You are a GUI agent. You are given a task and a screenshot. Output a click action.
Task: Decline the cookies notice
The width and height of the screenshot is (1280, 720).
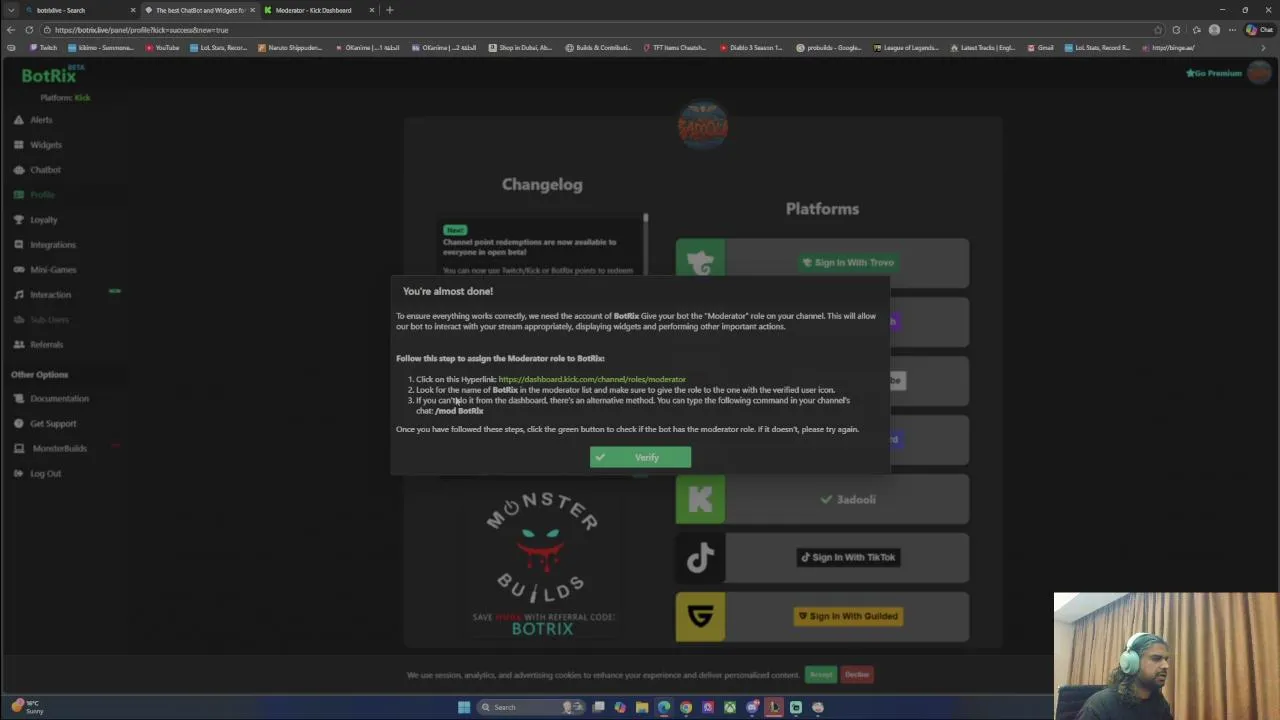coord(857,674)
